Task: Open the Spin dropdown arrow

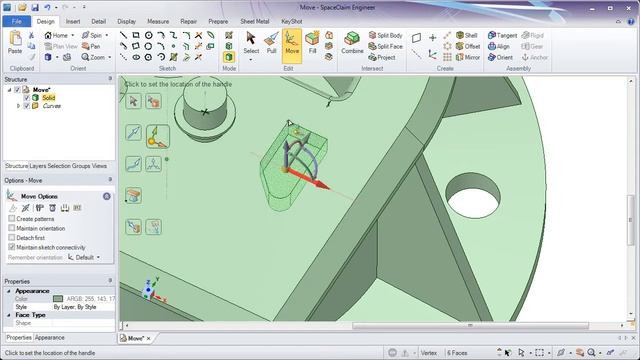Action: click(x=107, y=36)
